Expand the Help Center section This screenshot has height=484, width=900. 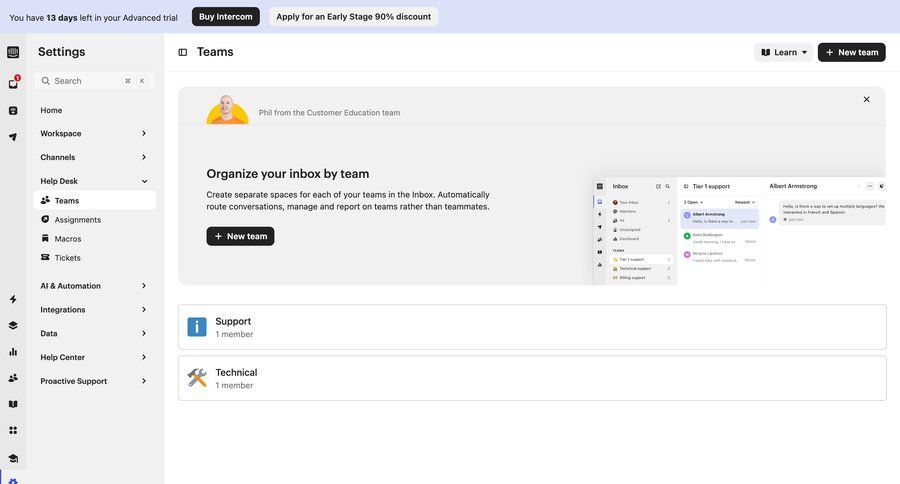[94, 357]
